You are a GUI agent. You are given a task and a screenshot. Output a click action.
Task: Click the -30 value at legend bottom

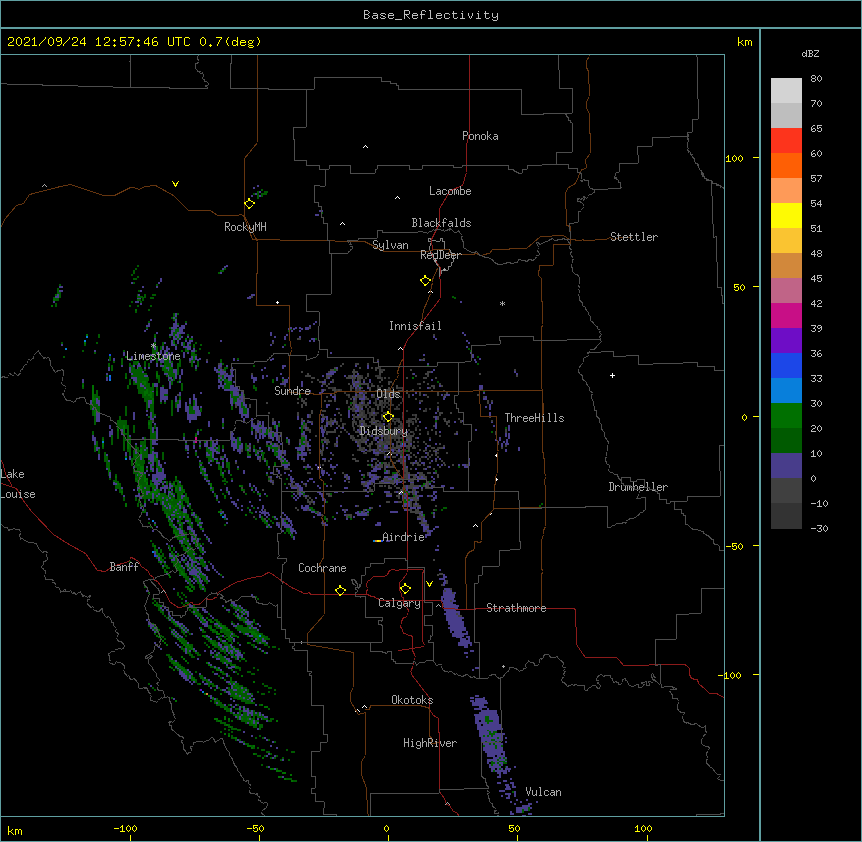[819, 528]
